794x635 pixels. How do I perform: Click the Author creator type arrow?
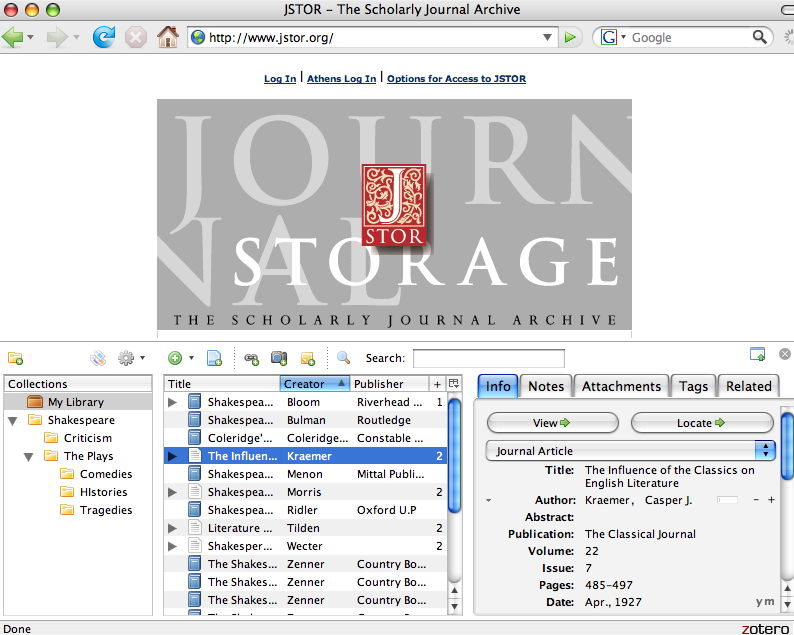click(489, 500)
